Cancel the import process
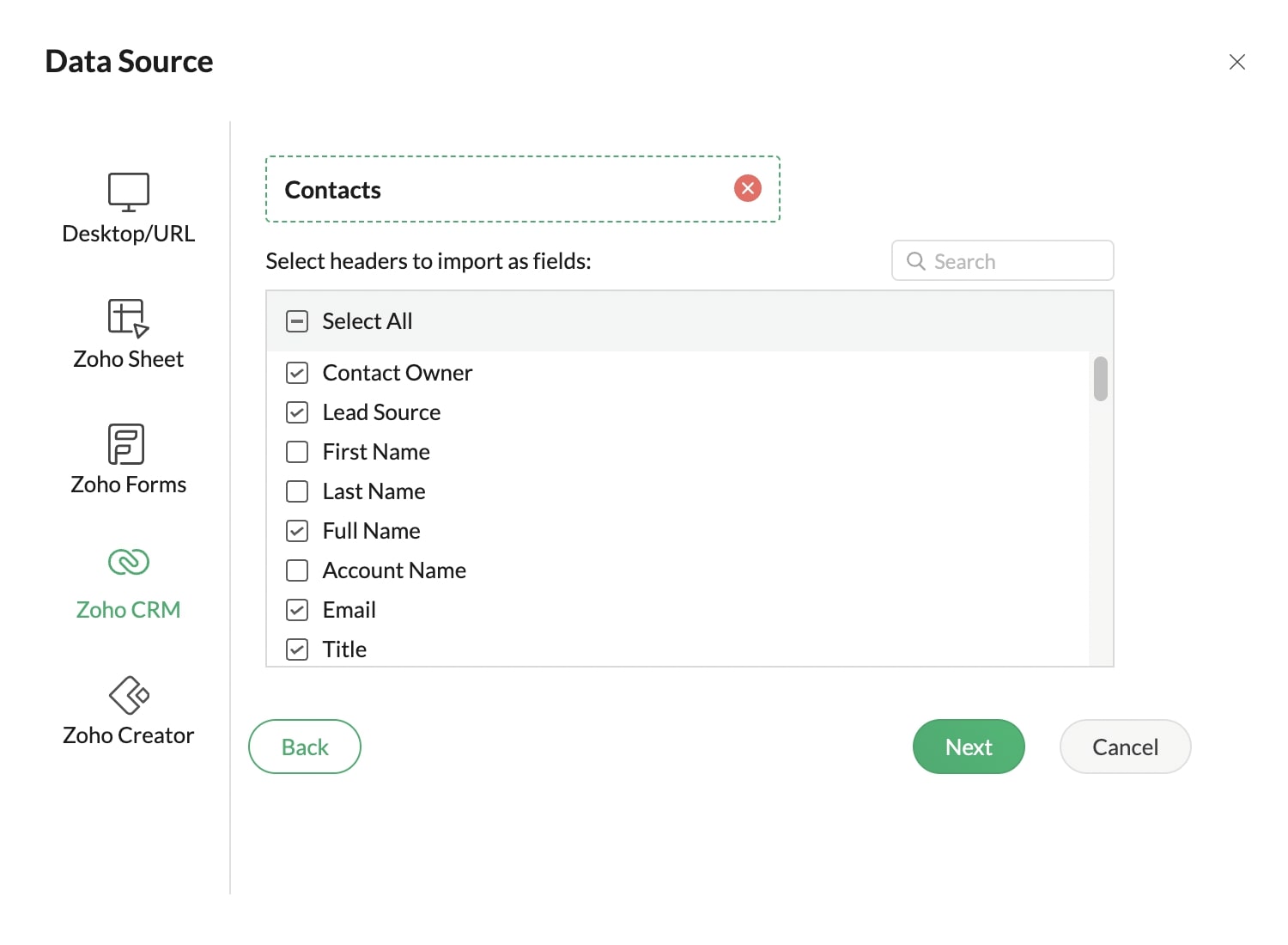The width and height of the screenshot is (1288, 945). click(x=1125, y=747)
